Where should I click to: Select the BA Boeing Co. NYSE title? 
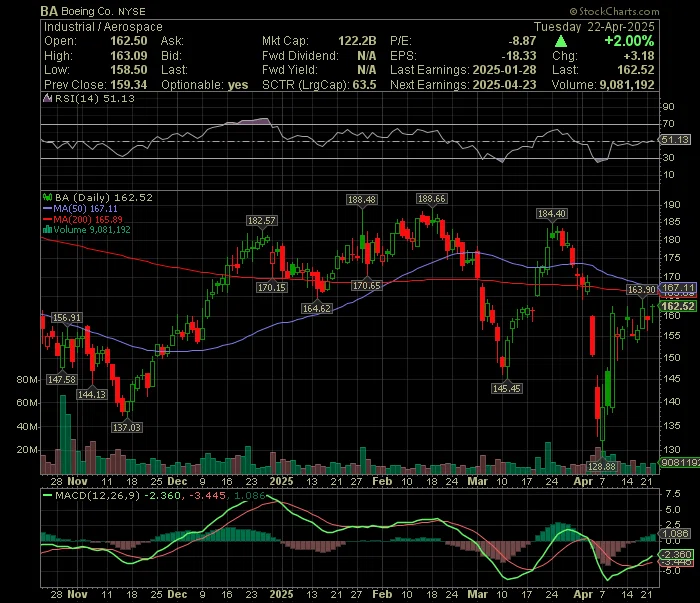(x=93, y=11)
